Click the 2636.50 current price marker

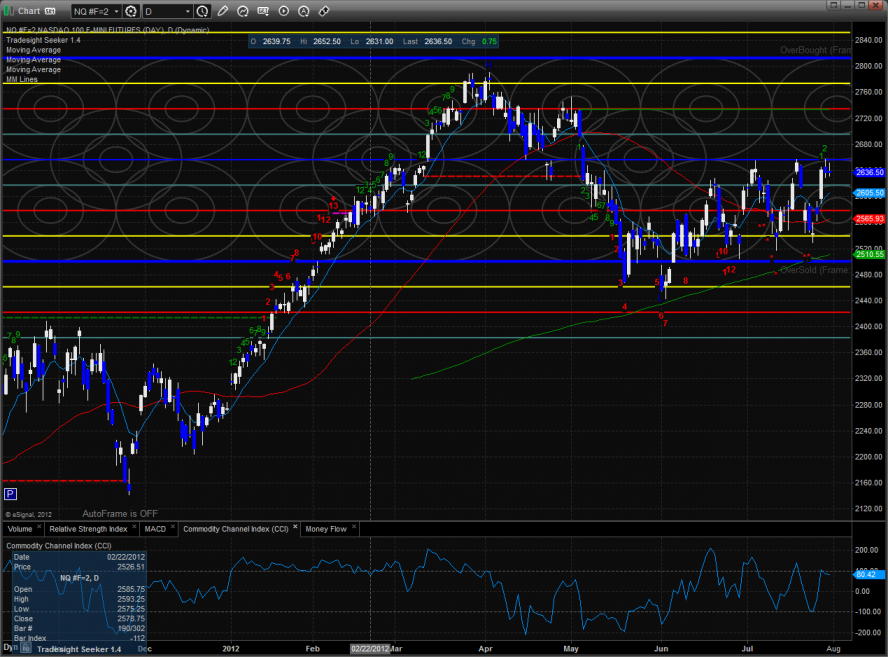pos(866,172)
